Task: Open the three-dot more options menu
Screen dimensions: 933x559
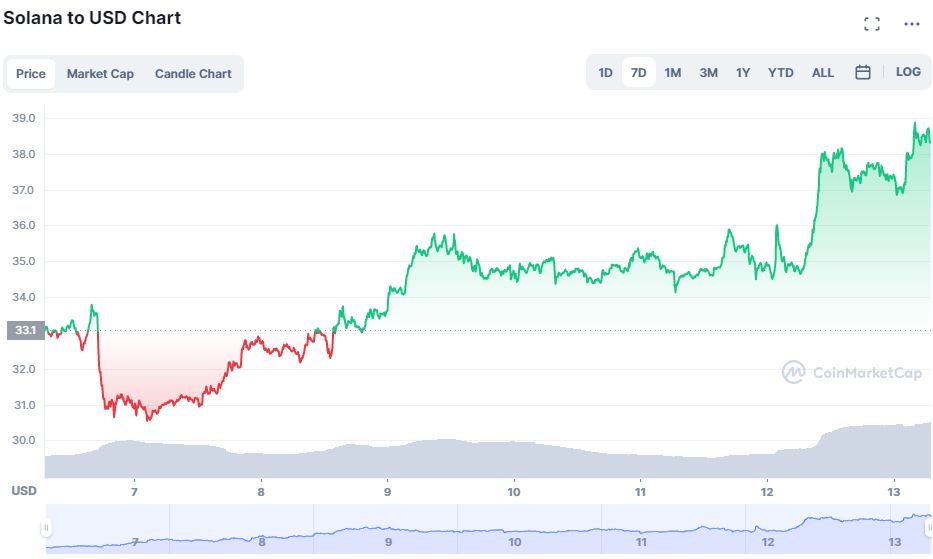Action: (911, 24)
